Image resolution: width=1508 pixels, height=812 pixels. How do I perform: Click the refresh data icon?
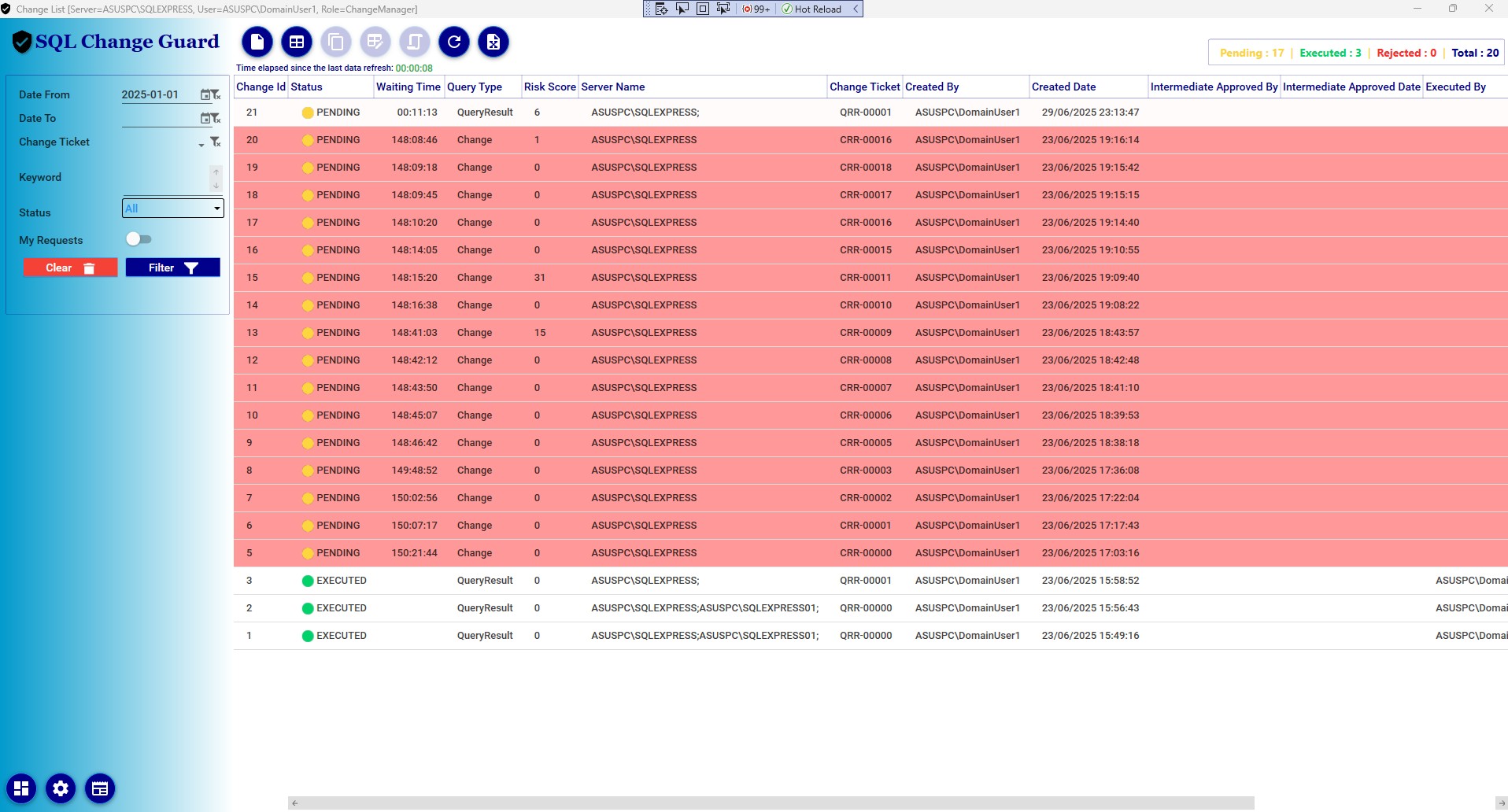(x=454, y=42)
